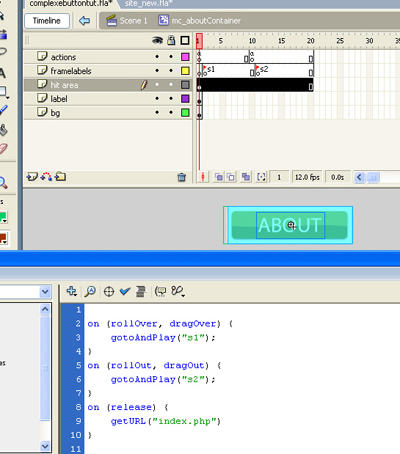Open the brown fill color swatch

[x=3, y=238]
